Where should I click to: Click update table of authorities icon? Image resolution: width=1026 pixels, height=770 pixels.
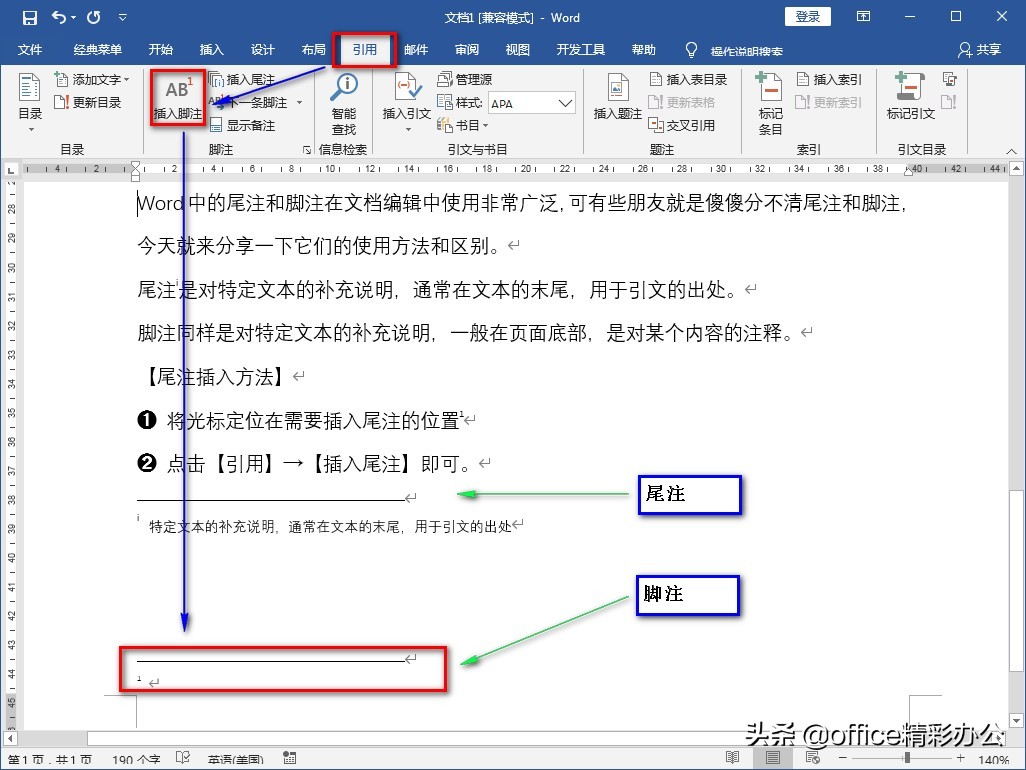click(x=949, y=102)
